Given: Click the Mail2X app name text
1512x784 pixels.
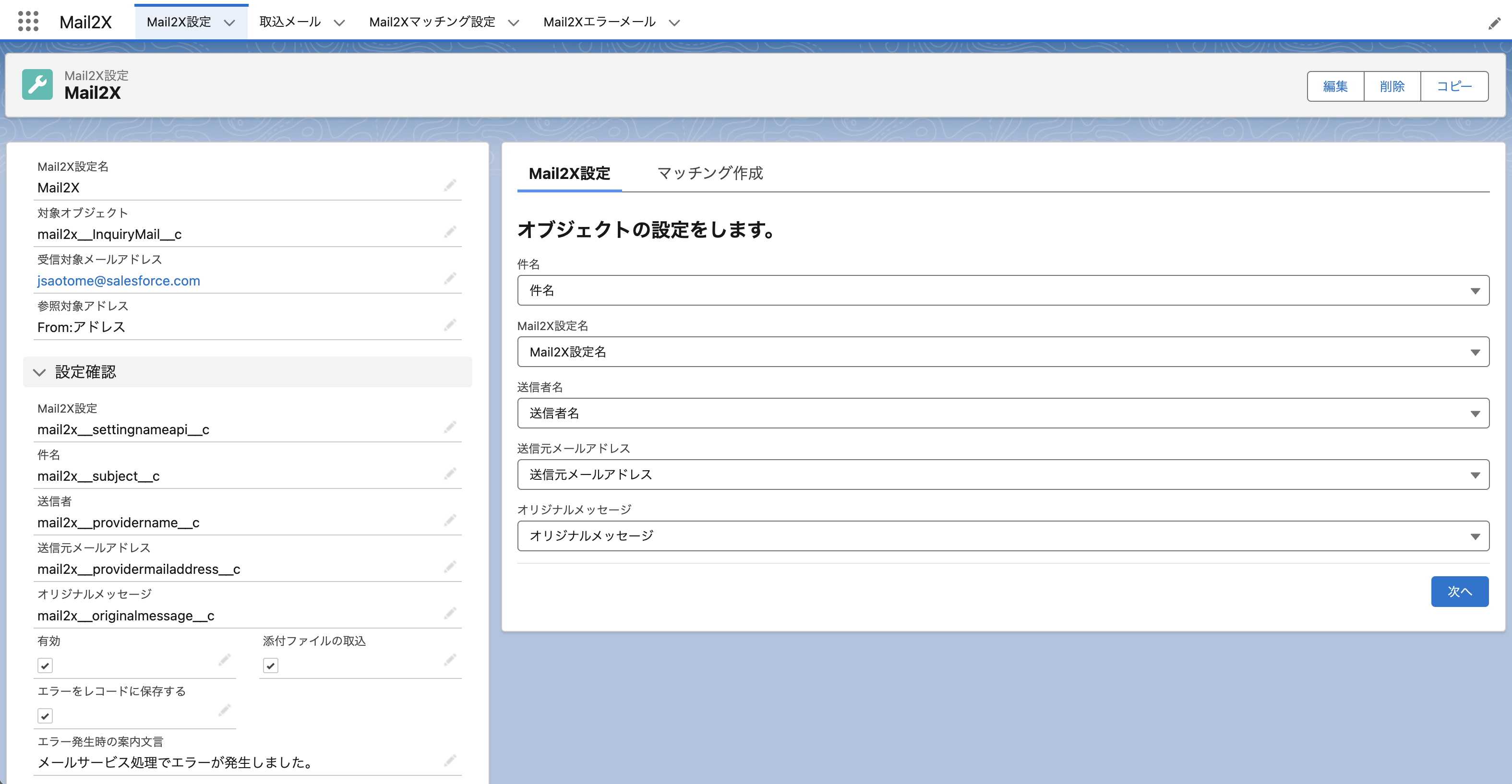Looking at the screenshot, I should pyautogui.click(x=85, y=22).
